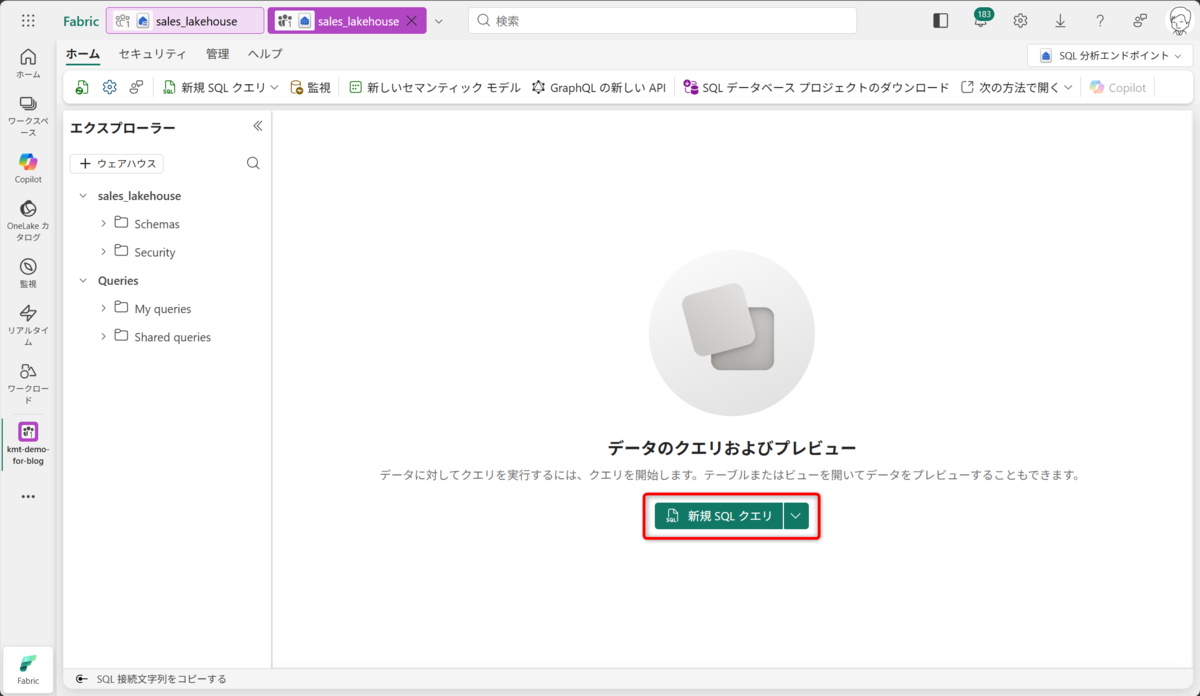This screenshot has width=1200, height=696.
Task: Select Security in the explorer tree
Action: [x=155, y=252]
